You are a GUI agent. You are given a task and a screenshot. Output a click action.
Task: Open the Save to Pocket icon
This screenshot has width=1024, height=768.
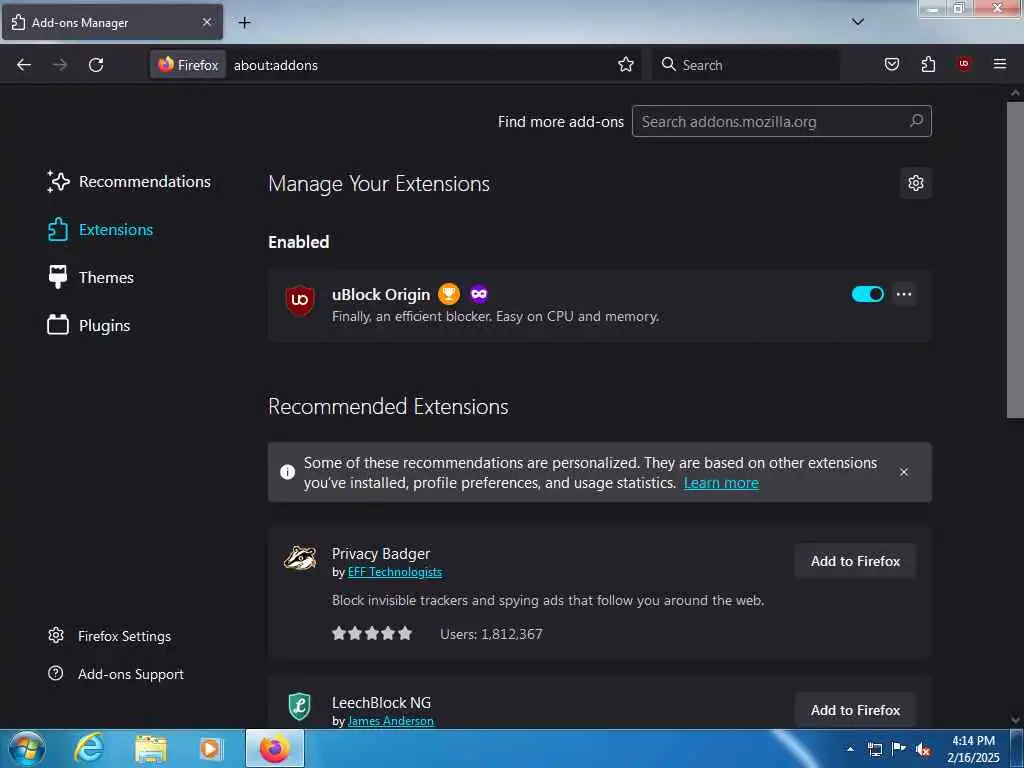pos(891,64)
